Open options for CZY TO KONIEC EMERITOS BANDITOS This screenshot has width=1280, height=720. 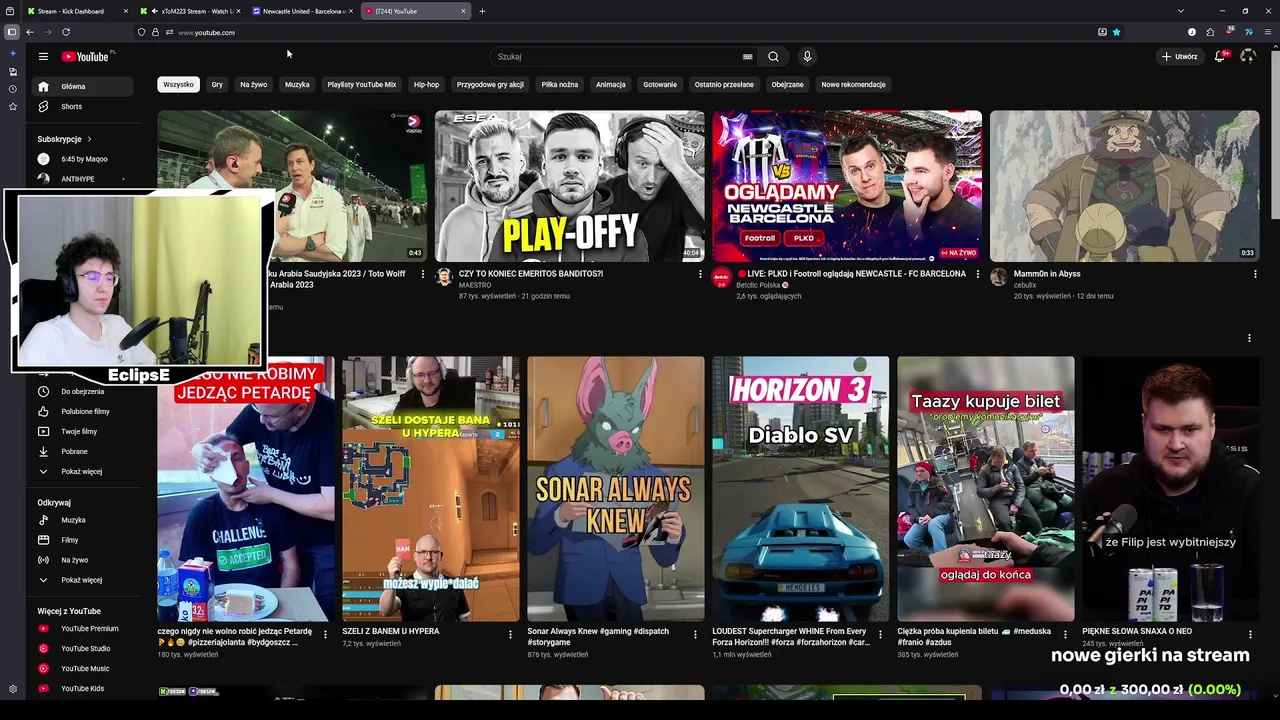(x=700, y=274)
